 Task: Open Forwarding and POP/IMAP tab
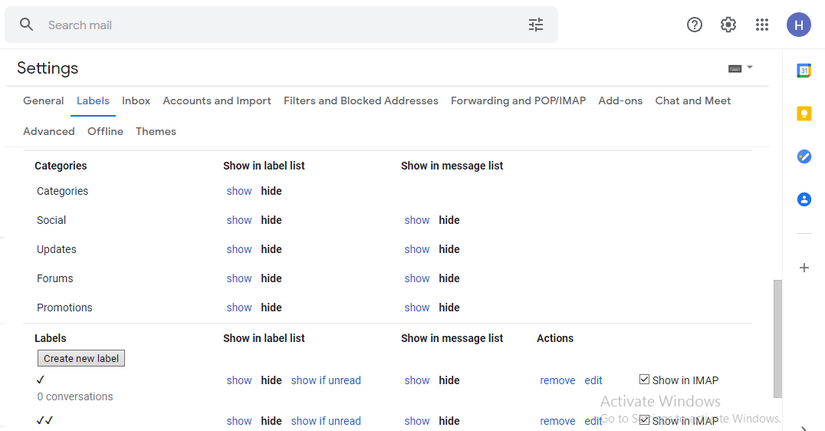(518, 101)
